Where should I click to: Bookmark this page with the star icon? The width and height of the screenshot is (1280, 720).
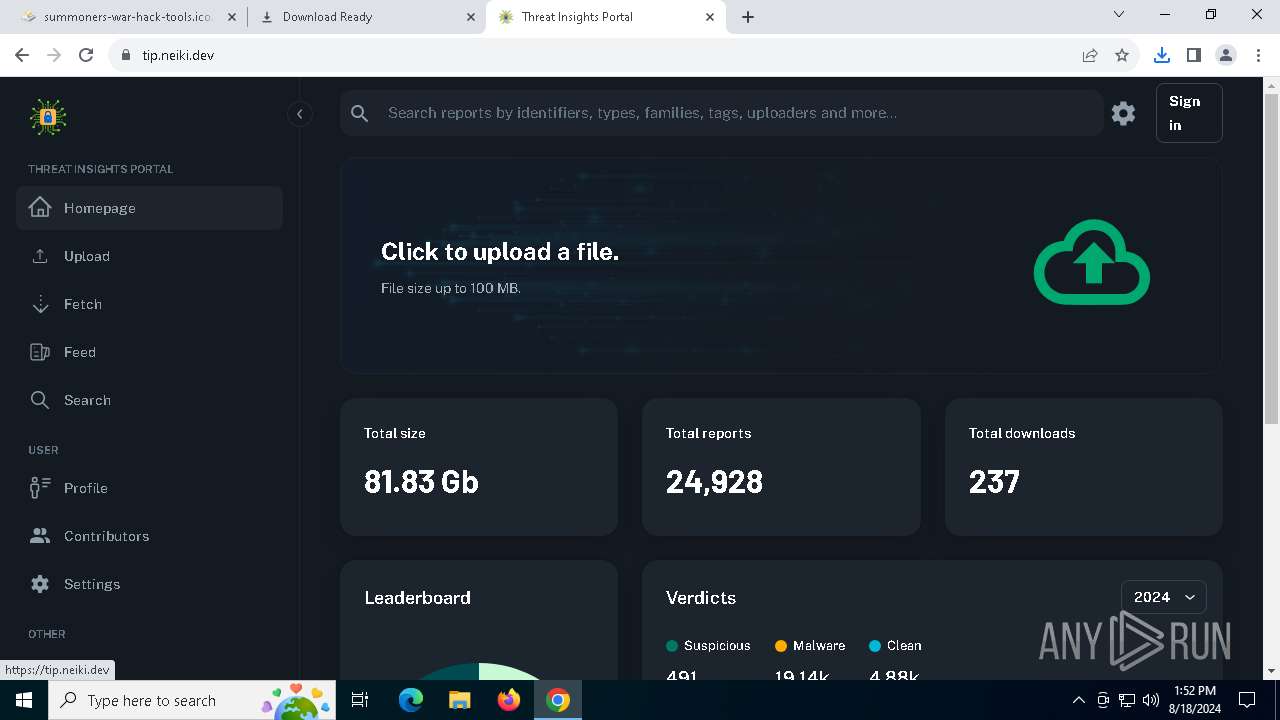click(x=1122, y=55)
